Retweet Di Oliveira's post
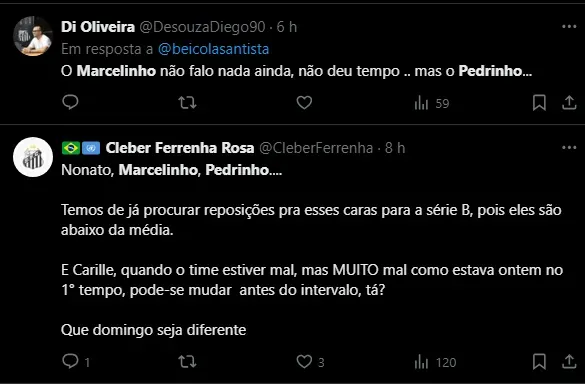This screenshot has width=585, height=384. point(187,102)
